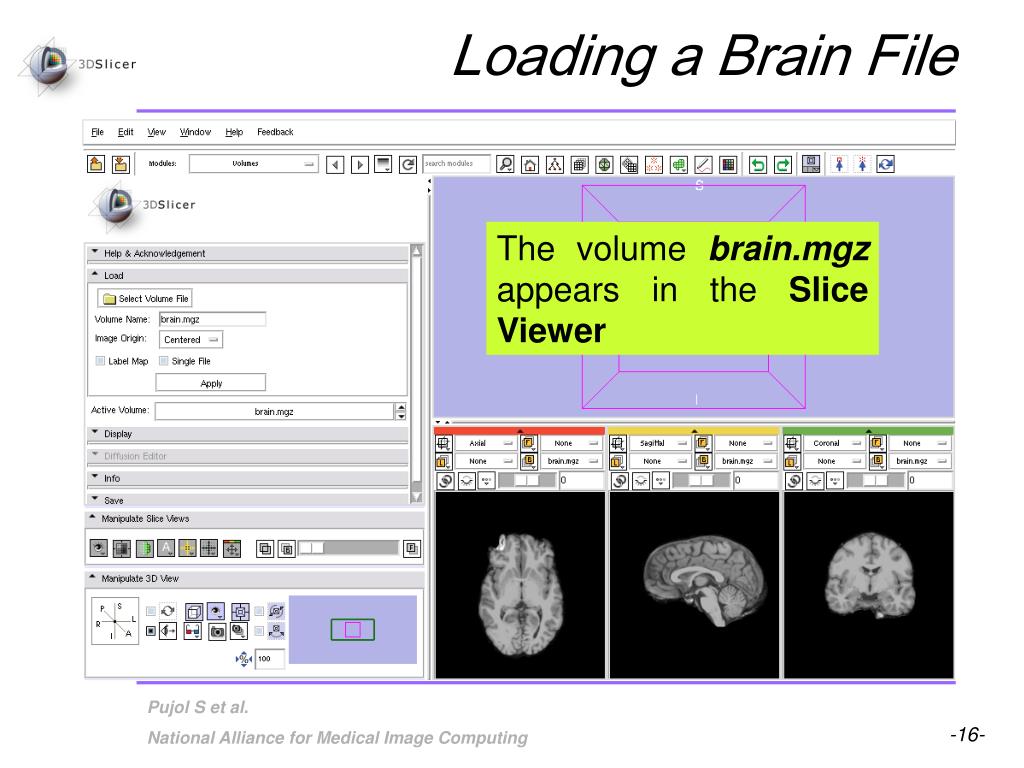Click the stereo red-blue glasses icon

click(x=193, y=631)
